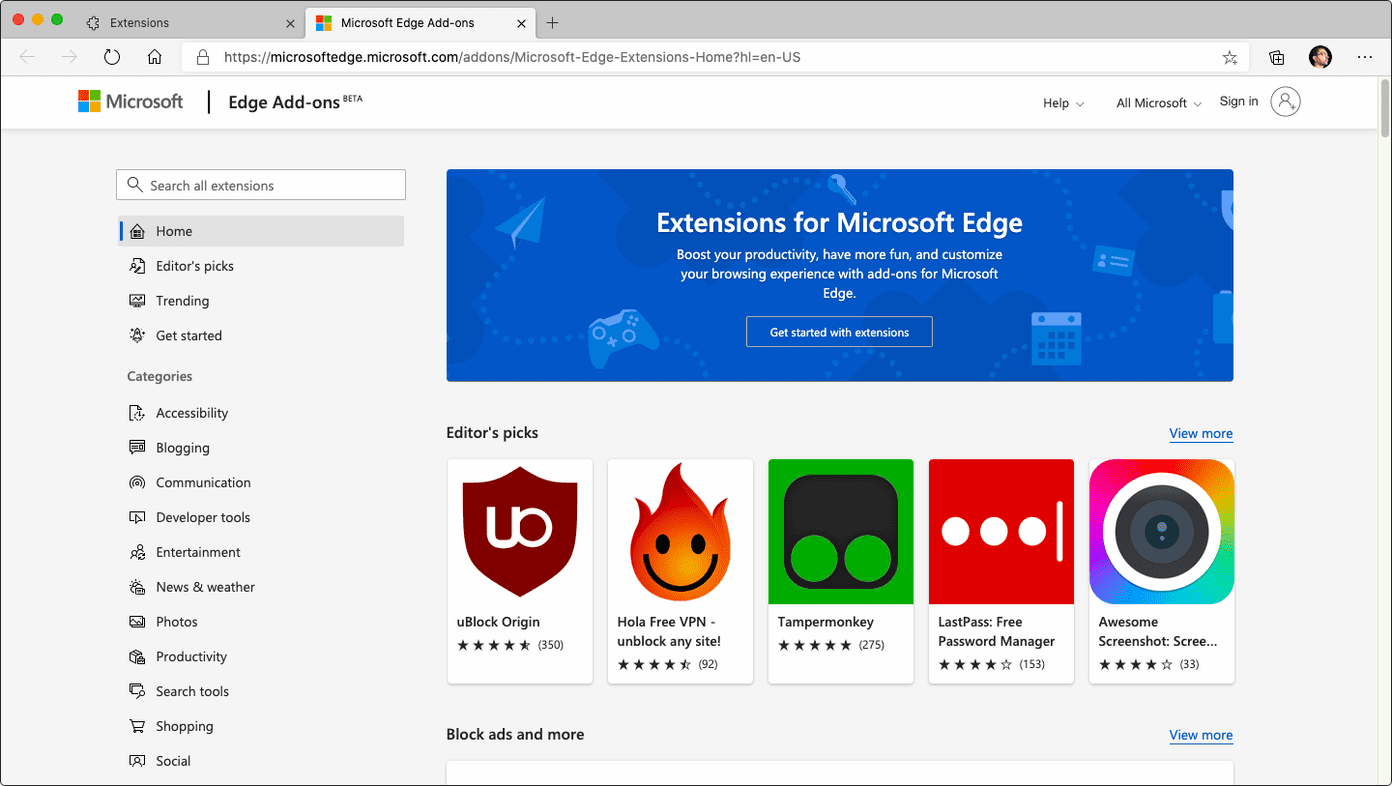1392x786 pixels.
Task: Click View more for Block ads
Action: click(1201, 735)
